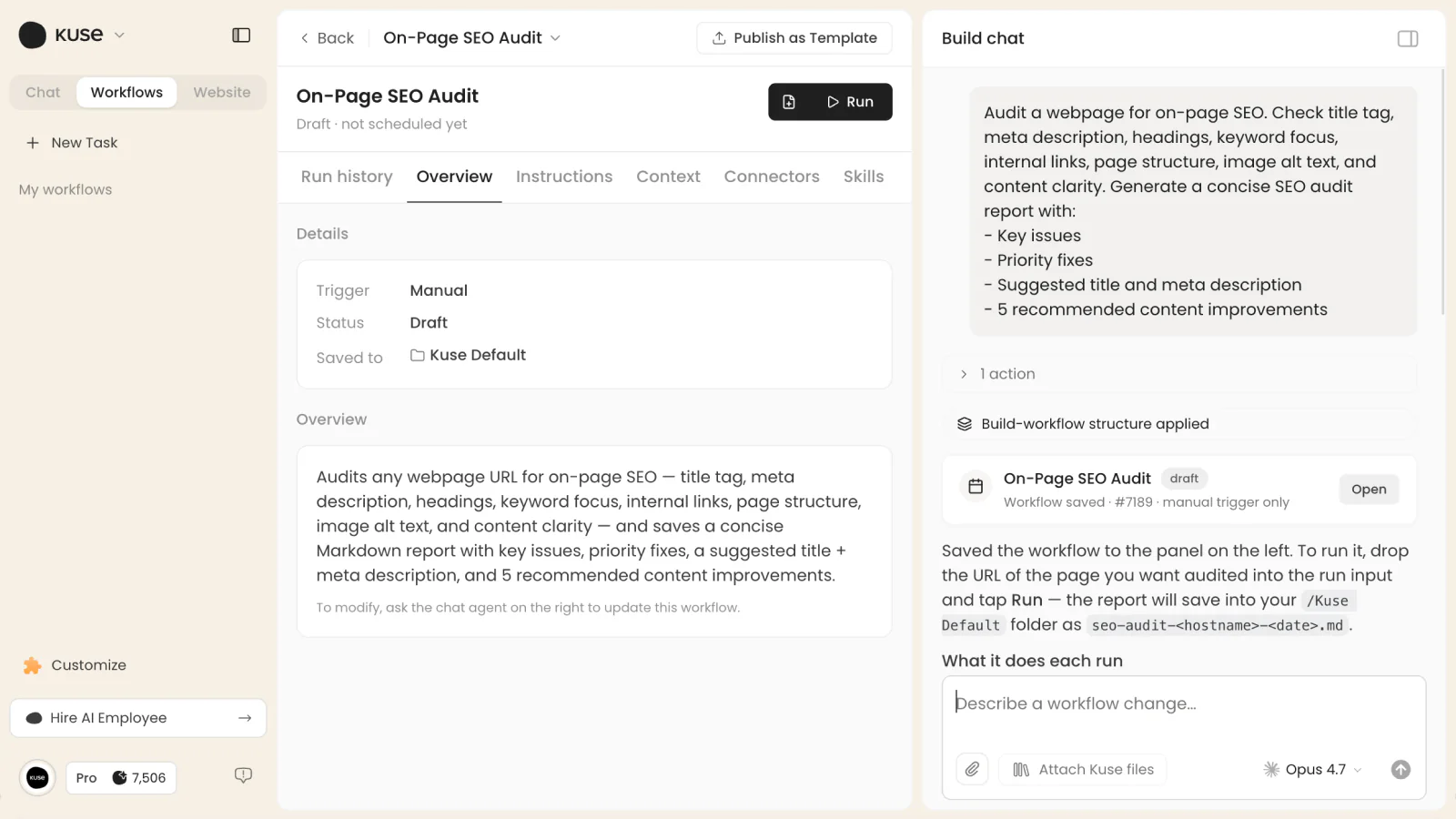The image size is (1456, 819).
Task: Open the feedback chat bubble icon
Action: (x=243, y=775)
